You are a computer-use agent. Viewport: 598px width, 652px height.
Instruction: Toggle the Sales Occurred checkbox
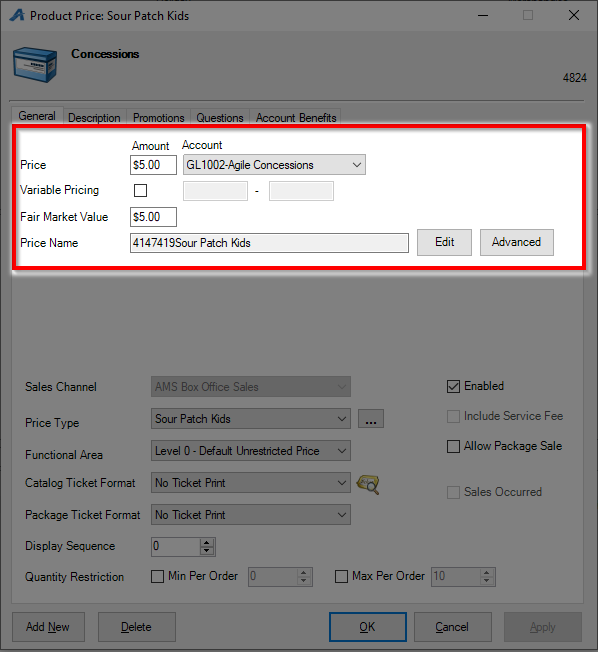tap(453, 492)
